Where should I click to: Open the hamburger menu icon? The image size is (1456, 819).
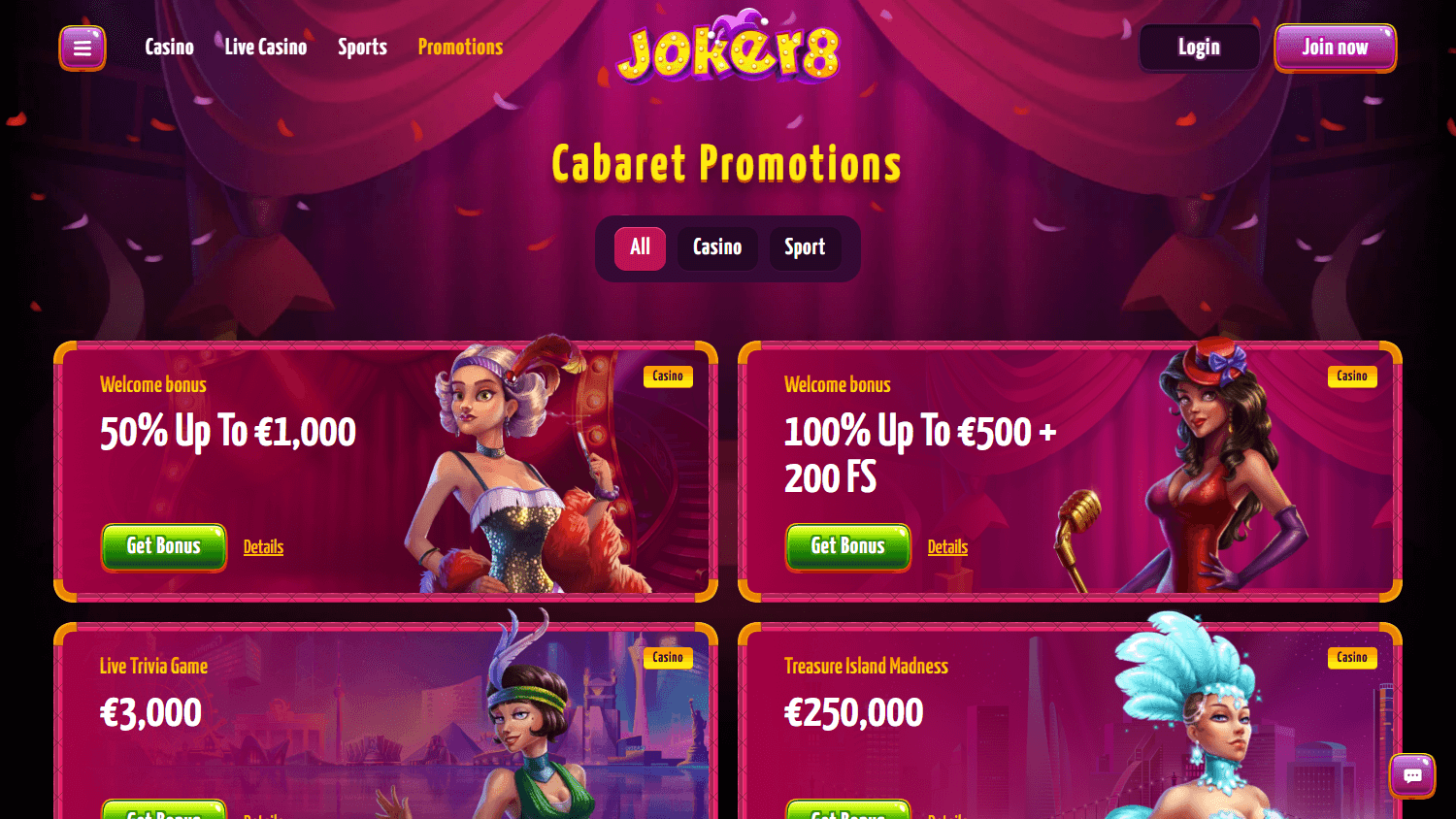coord(83,48)
